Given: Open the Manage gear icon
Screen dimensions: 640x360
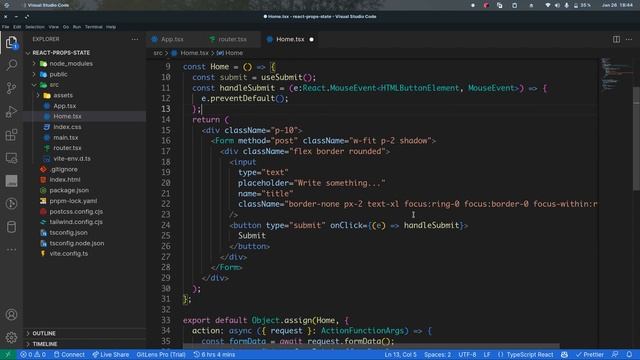Looking at the screenshot, I should pyautogui.click(x=11, y=337).
